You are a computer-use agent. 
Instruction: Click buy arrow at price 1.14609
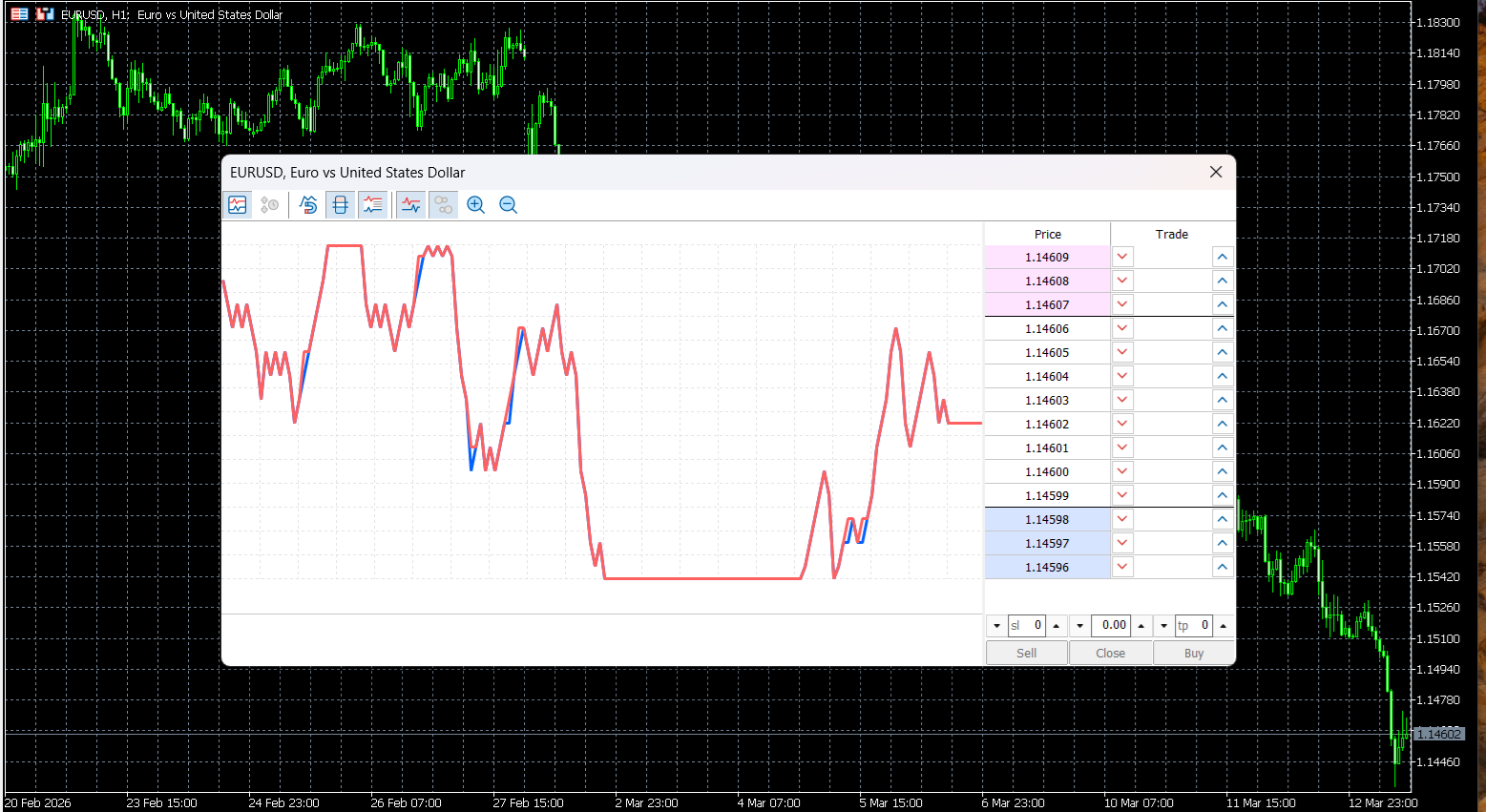pyautogui.click(x=1223, y=257)
